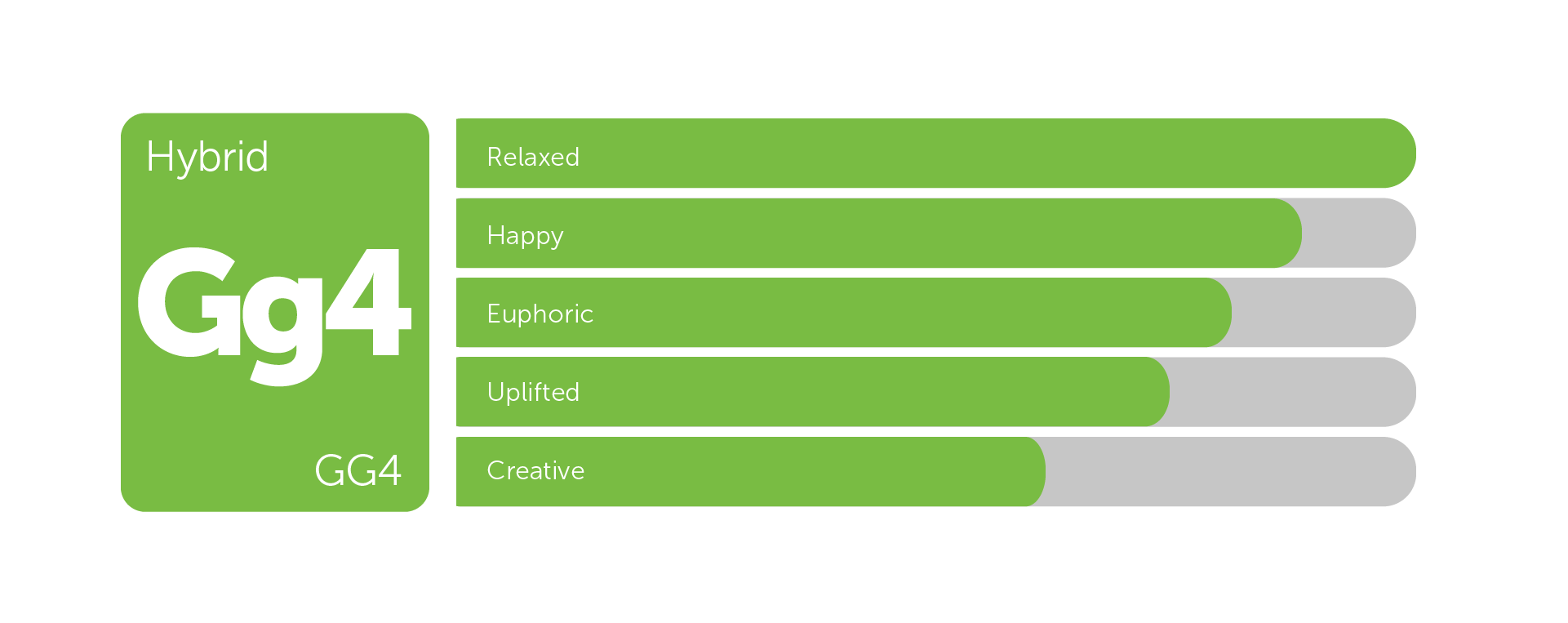Click the Uplifted label text
Image resolution: width=1568 pixels, height=623 pixels.
point(533,392)
